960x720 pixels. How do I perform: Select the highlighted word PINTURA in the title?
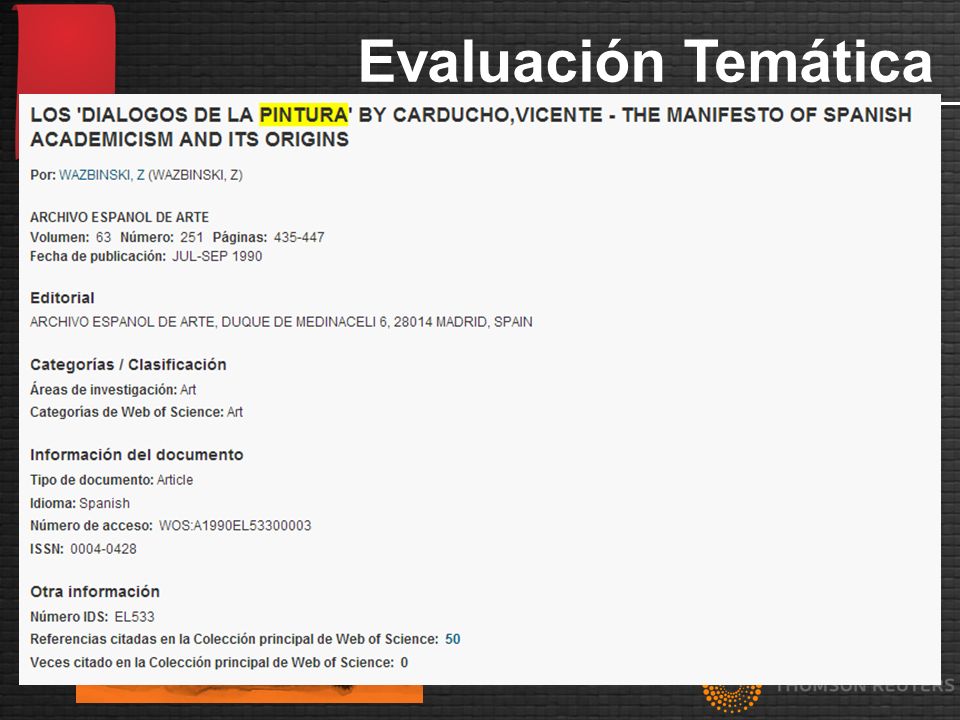[x=304, y=114]
